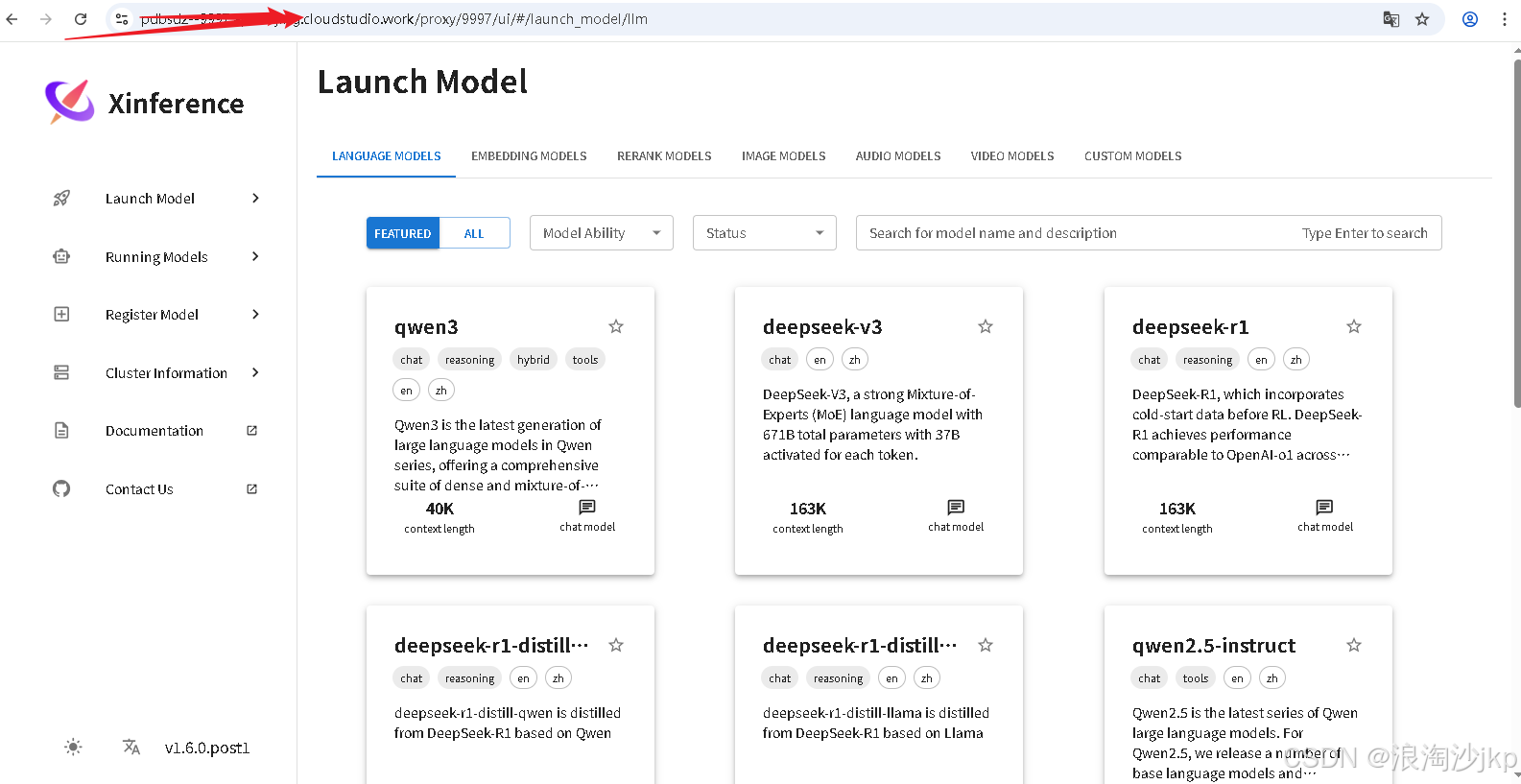Open Register Model in the sidebar
The width and height of the screenshot is (1521, 784).
152,315
